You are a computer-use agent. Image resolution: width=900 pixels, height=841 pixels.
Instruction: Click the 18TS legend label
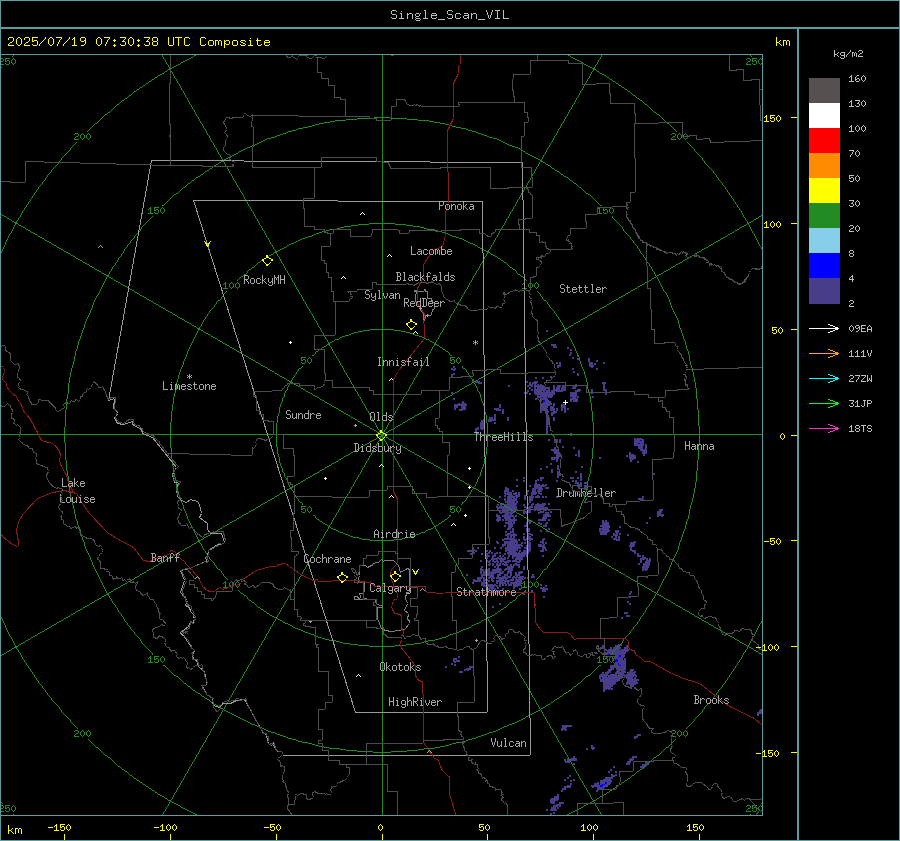point(860,429)
